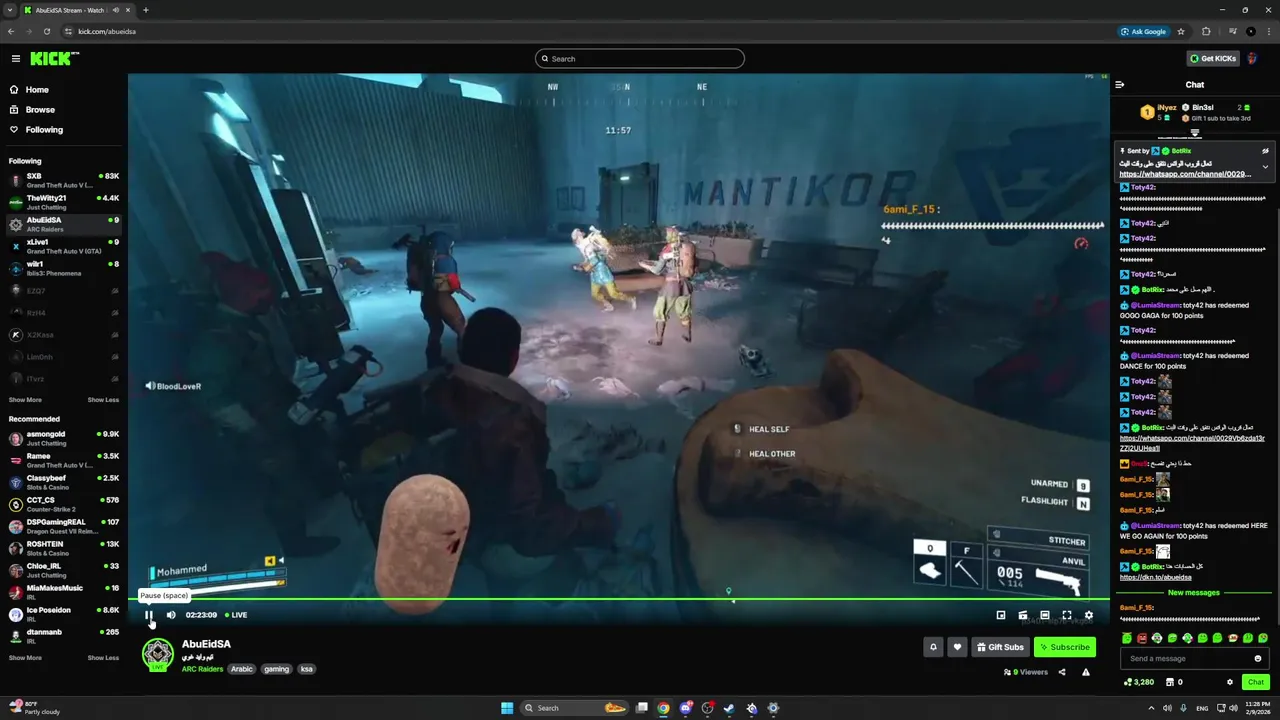Open SXB channel in Following list
This screenshot has width=1280, height=720.
tap(64, 180)
